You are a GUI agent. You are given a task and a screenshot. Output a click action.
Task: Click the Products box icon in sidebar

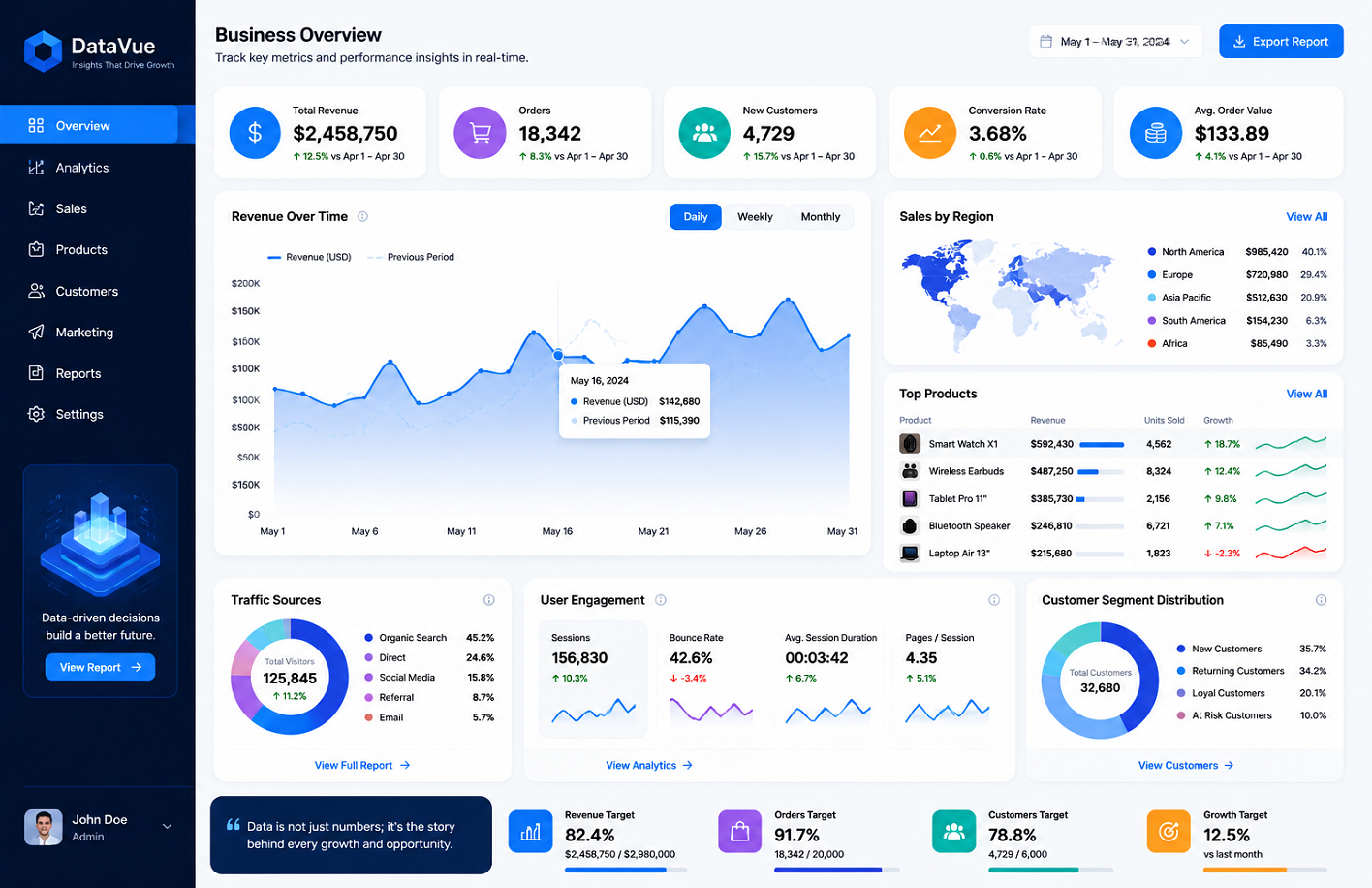coord(36,249)
